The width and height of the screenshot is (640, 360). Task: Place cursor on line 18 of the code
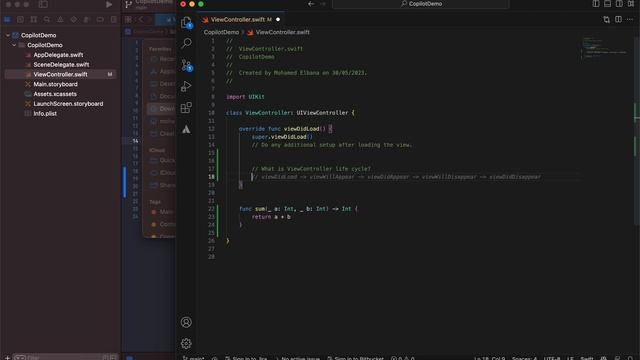click(x=396, y=177)
